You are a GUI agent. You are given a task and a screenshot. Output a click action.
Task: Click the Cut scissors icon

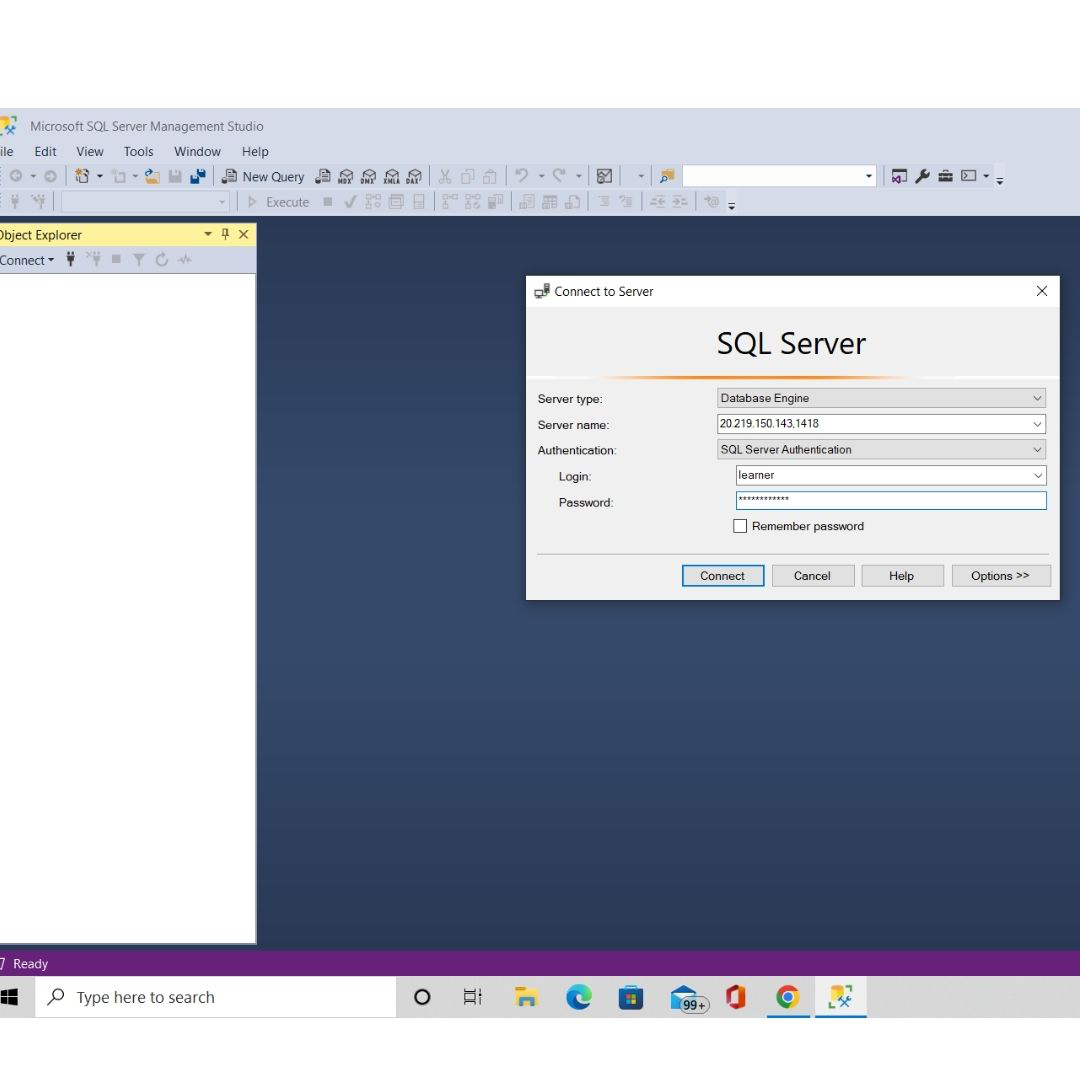445,176
